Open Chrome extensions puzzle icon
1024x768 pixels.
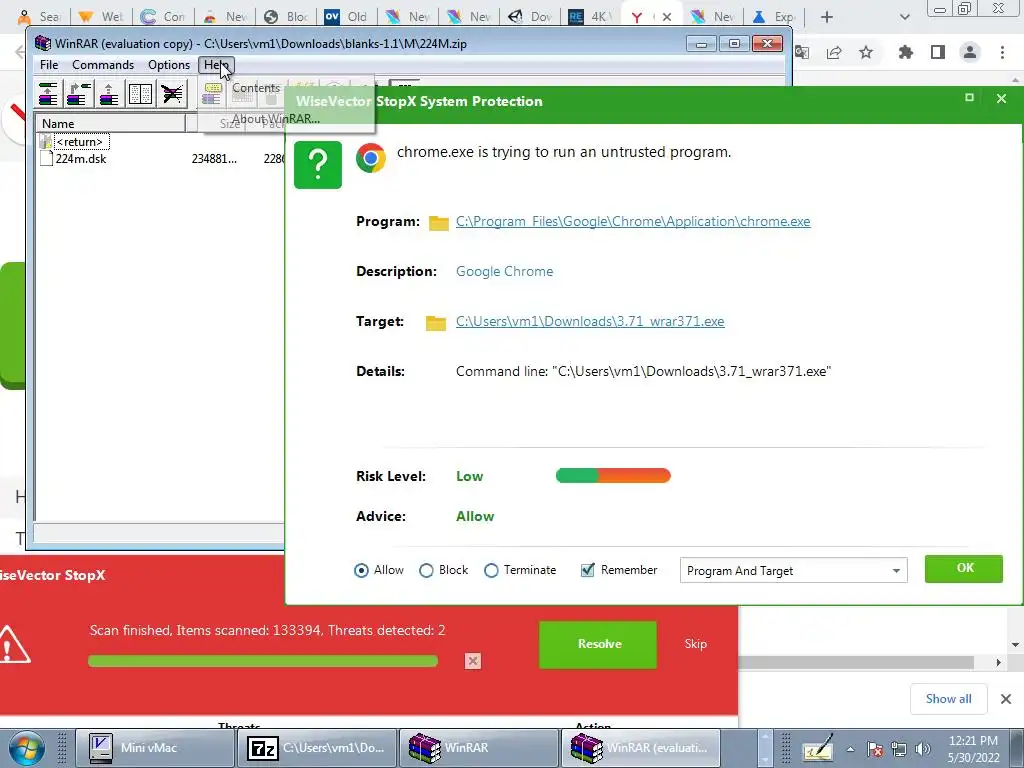pyautogui.click(x=905, y=52)
